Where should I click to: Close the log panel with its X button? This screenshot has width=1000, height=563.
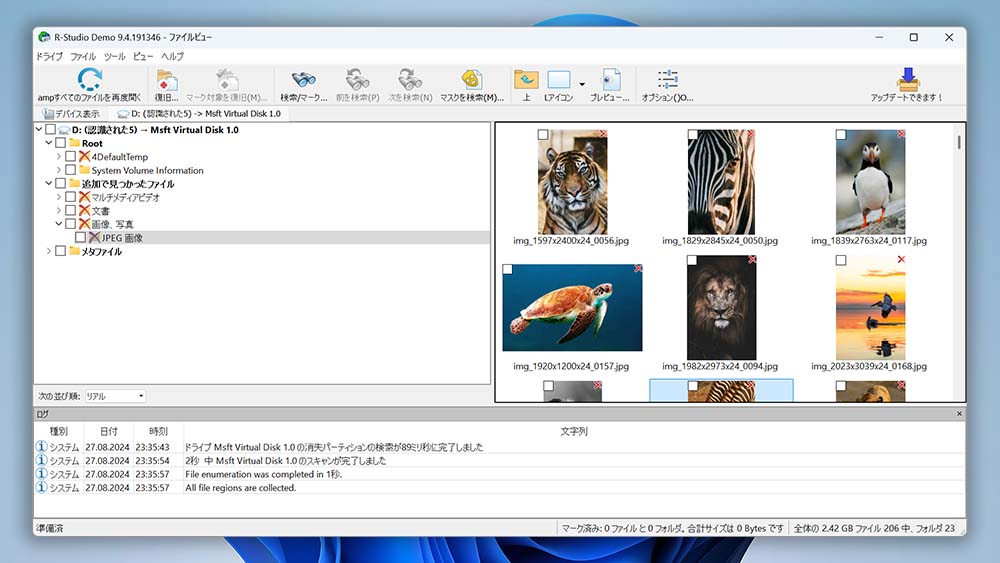pyautogui.click(x=959, y=414)
